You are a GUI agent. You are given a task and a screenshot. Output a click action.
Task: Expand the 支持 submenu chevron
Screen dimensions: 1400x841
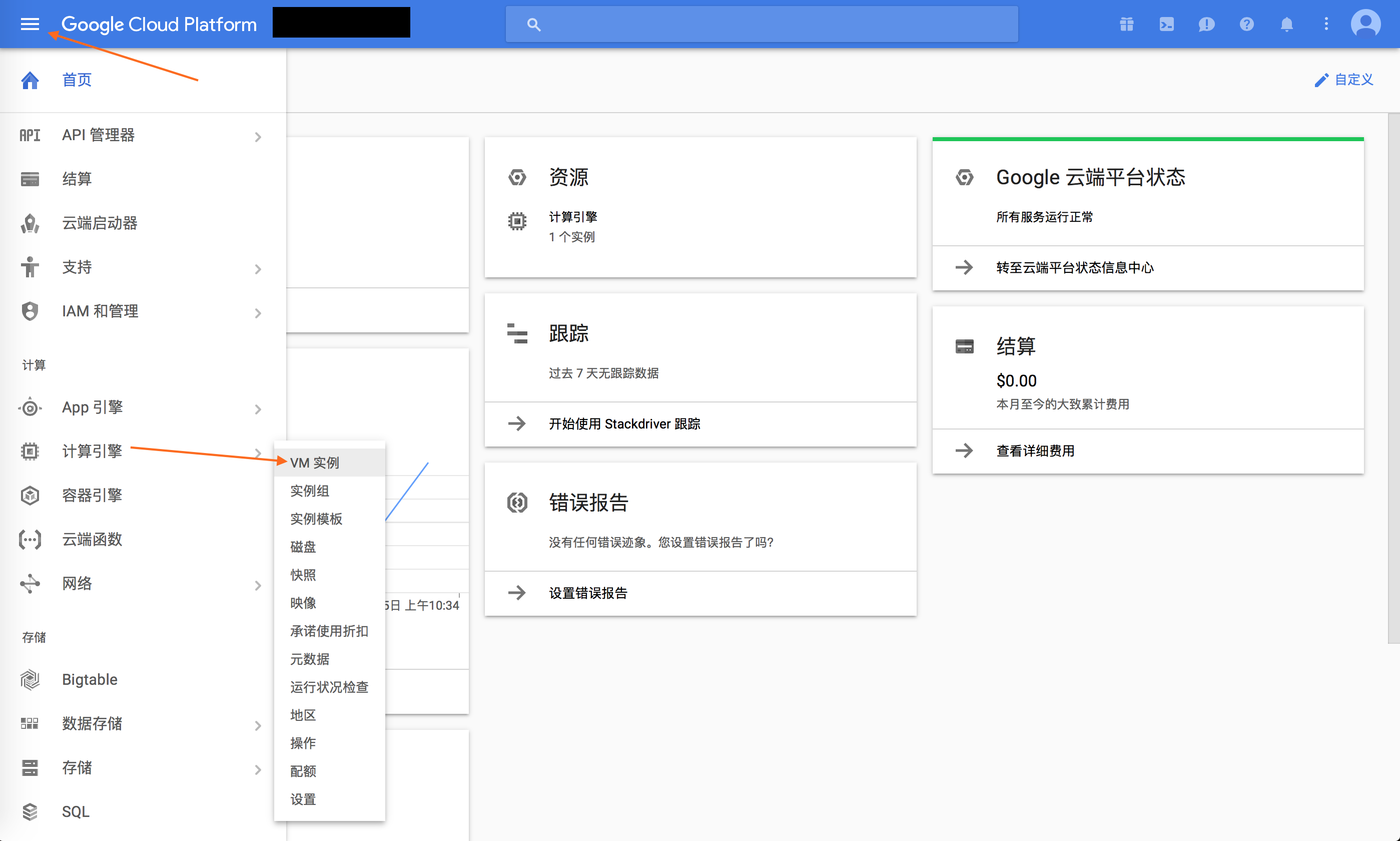[258, 269]
